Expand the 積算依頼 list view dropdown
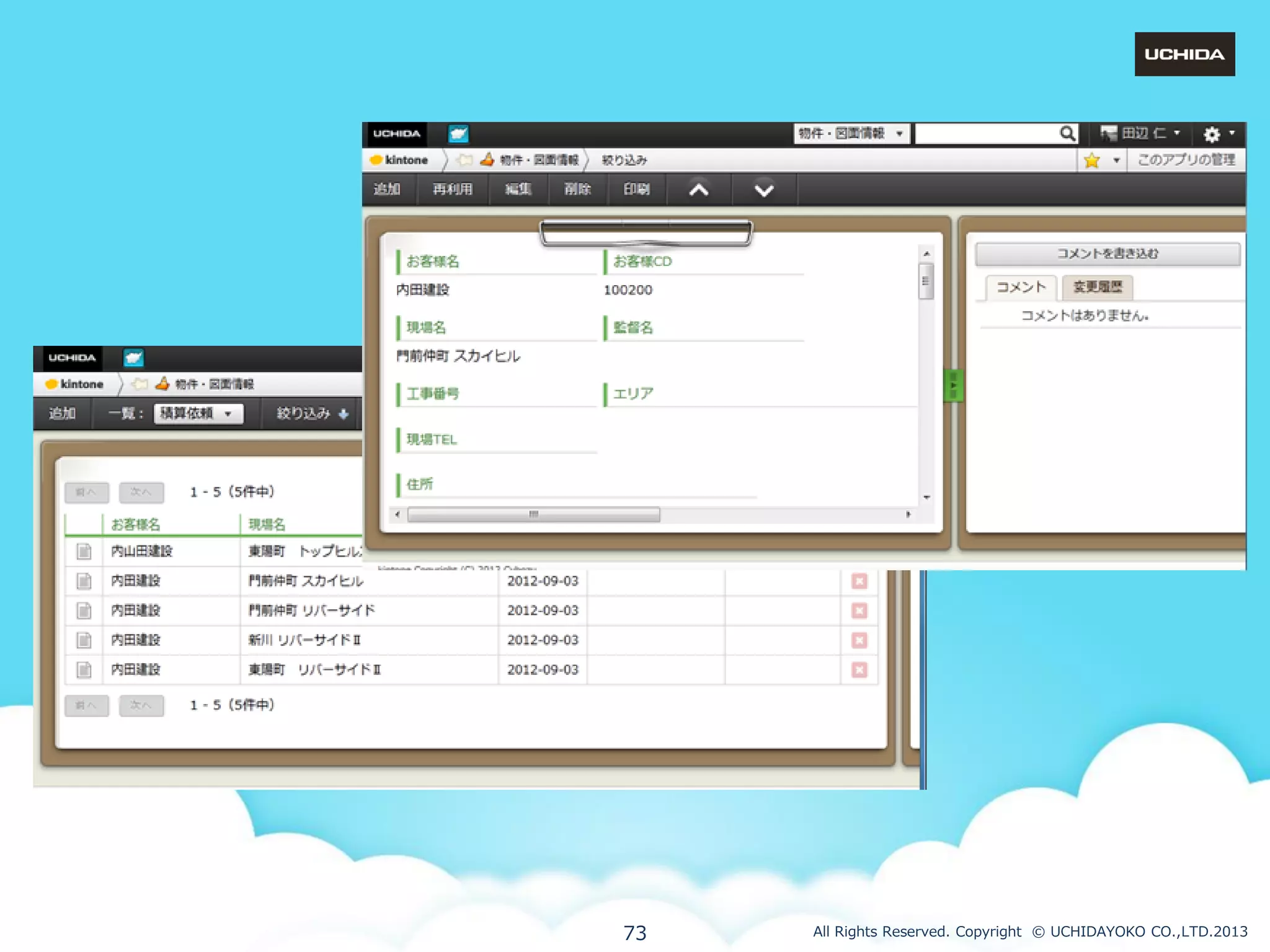This screenshot has width=1270, height=952. [x=198, y=413]
